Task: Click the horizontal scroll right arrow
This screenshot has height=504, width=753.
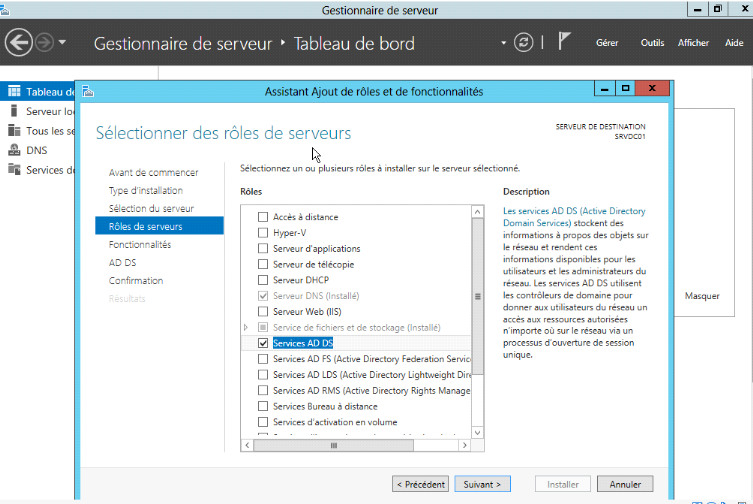Action: [x=464, y=445]
